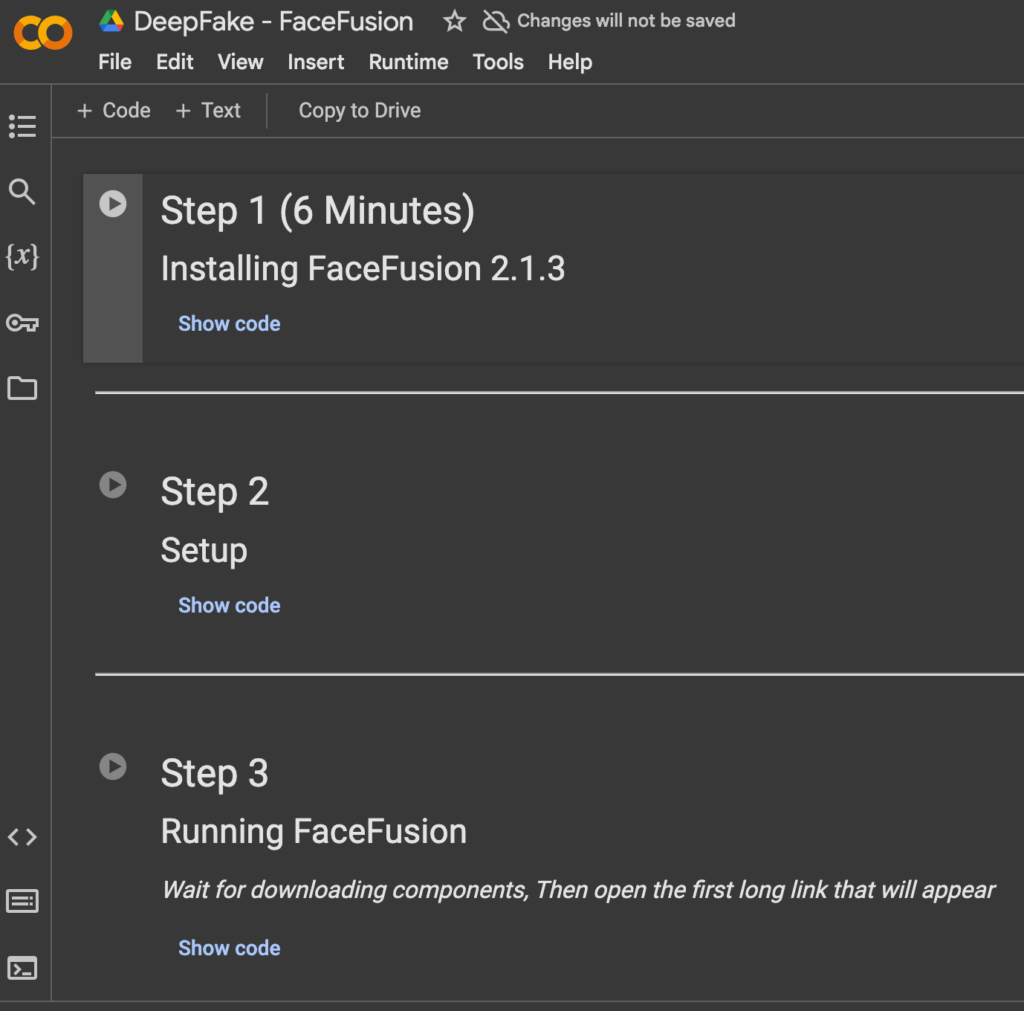Screen dimensions: 1024x1011
Task: Add a new Text cell
Action: [208, 110]
